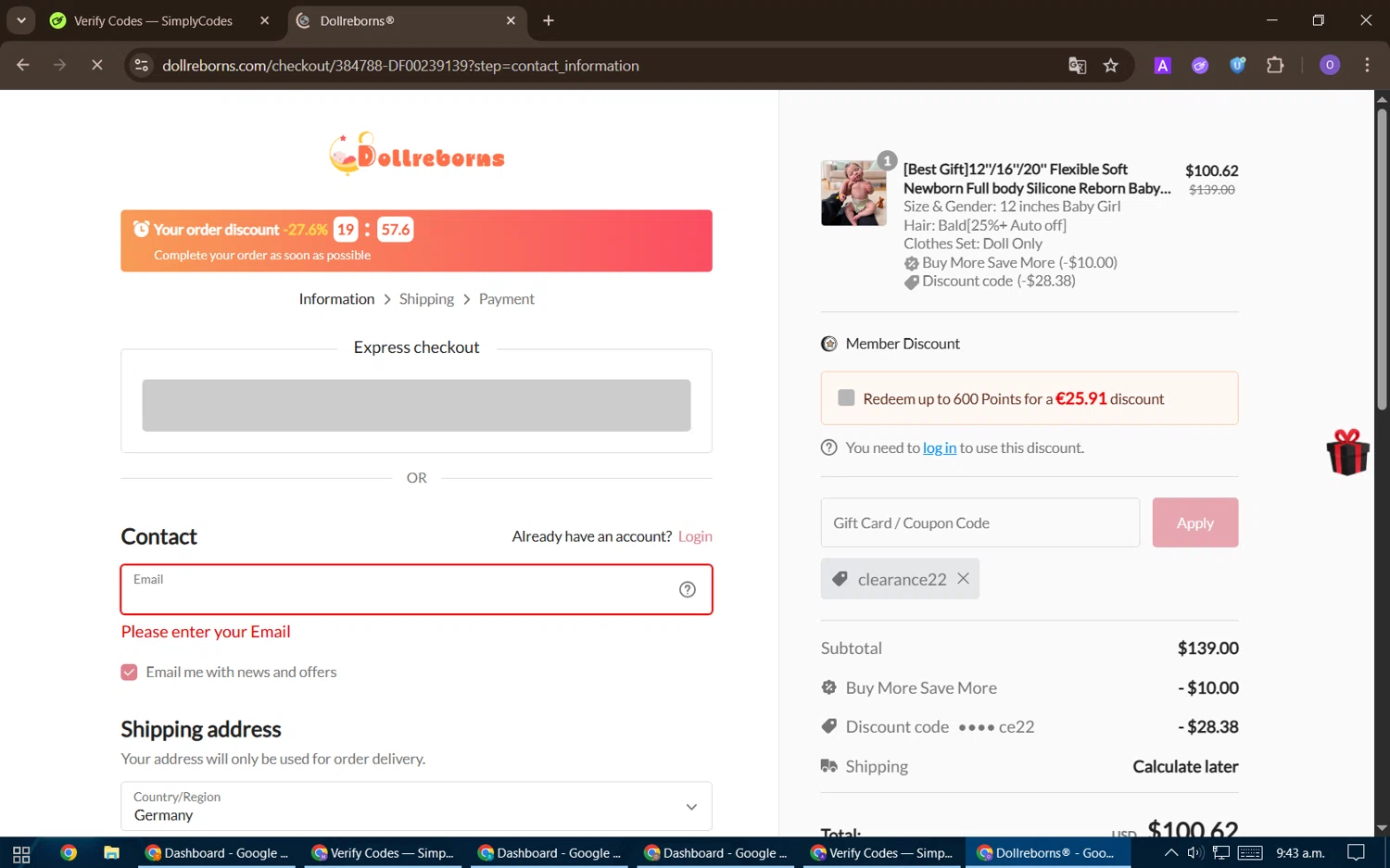This screenshot has width=1390, height=868.
Task: Open File Explorer from the taskbar
Action: 111,853
